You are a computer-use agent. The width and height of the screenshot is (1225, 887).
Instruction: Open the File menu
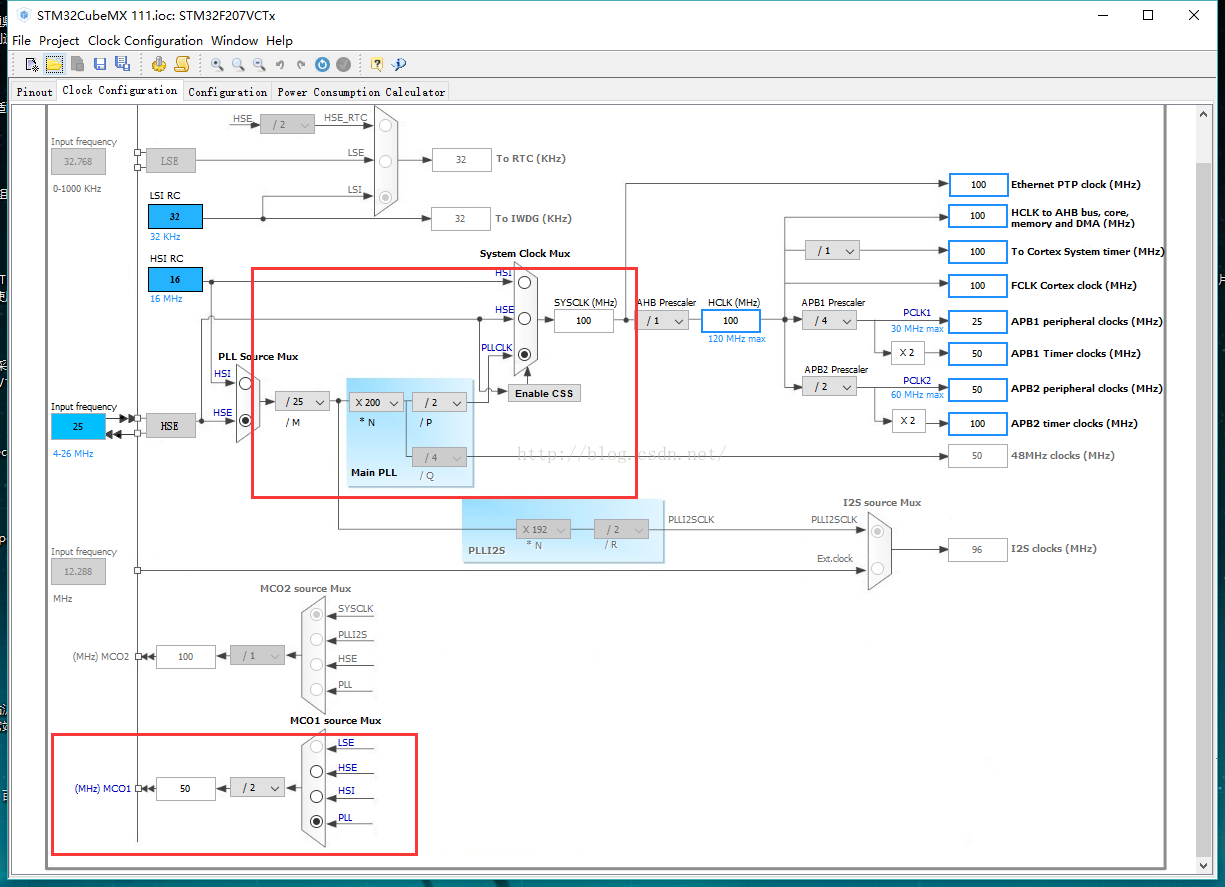point(21,40)
